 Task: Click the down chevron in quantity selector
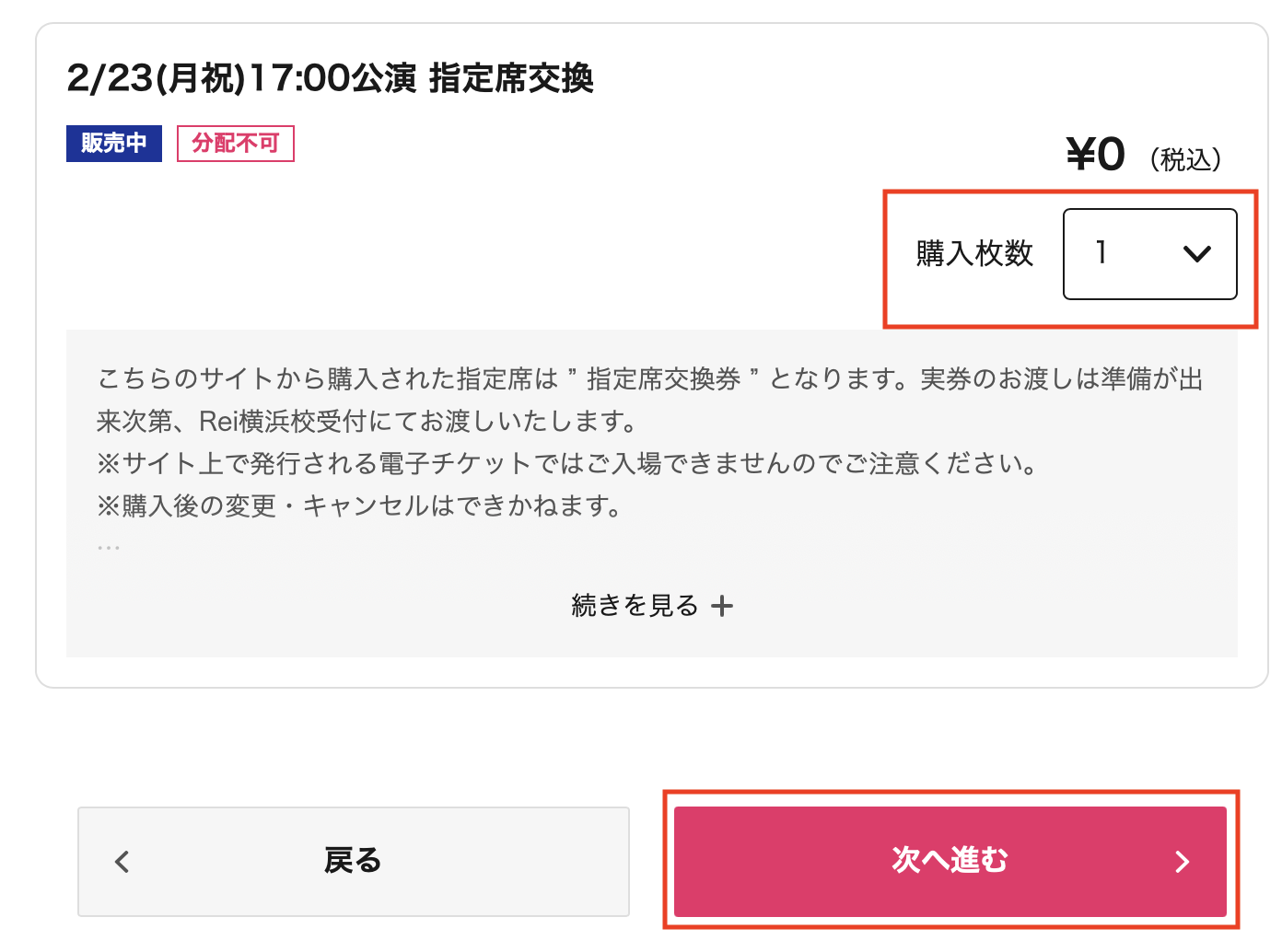(x=1196, y=254)
